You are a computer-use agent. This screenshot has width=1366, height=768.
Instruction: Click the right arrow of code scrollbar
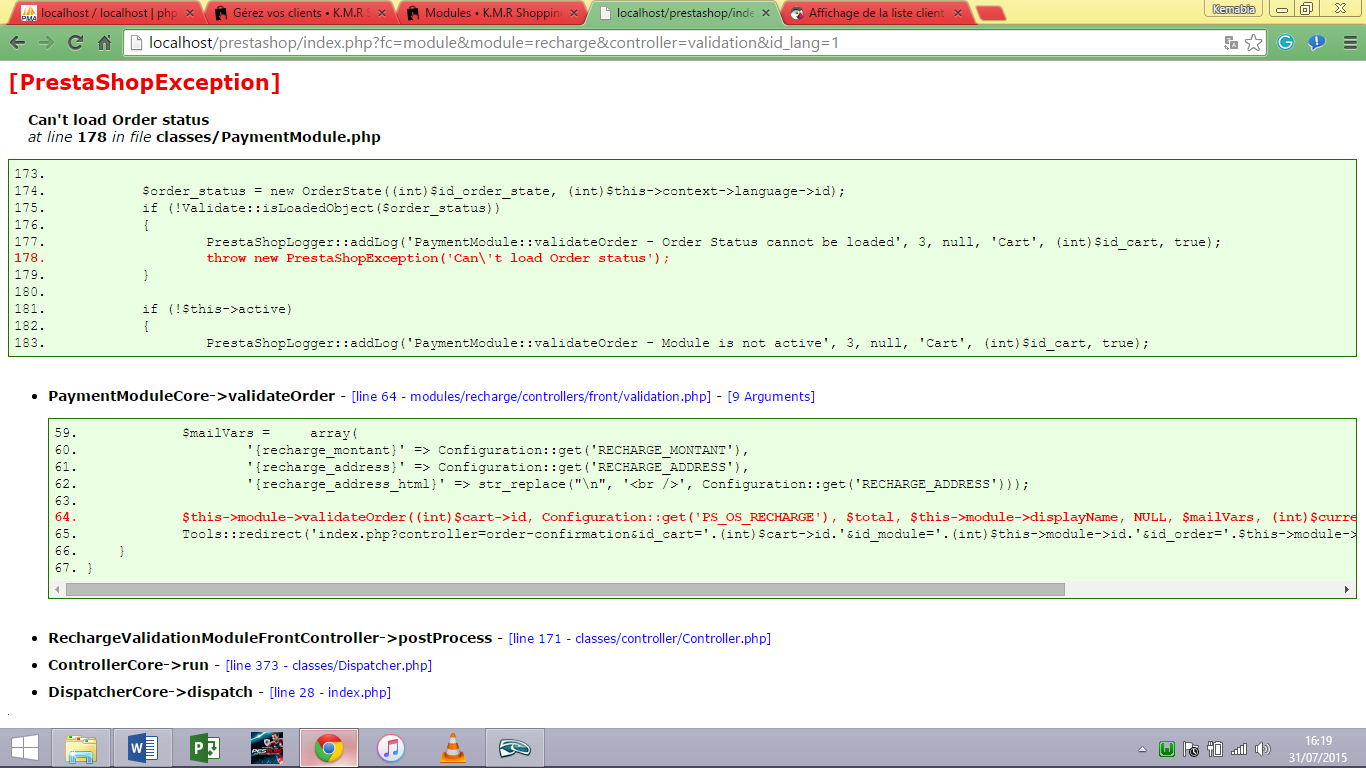[1347, 590]
